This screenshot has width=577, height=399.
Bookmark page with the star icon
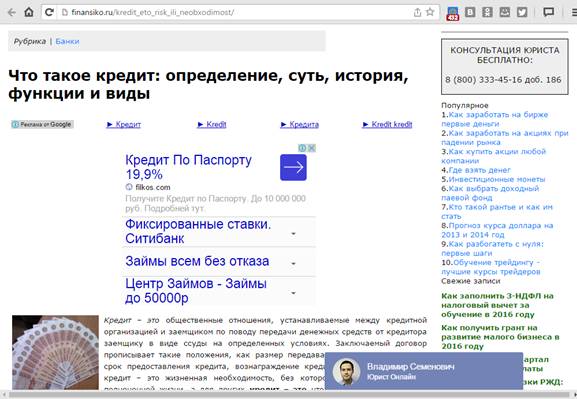[x=430, y=12]
